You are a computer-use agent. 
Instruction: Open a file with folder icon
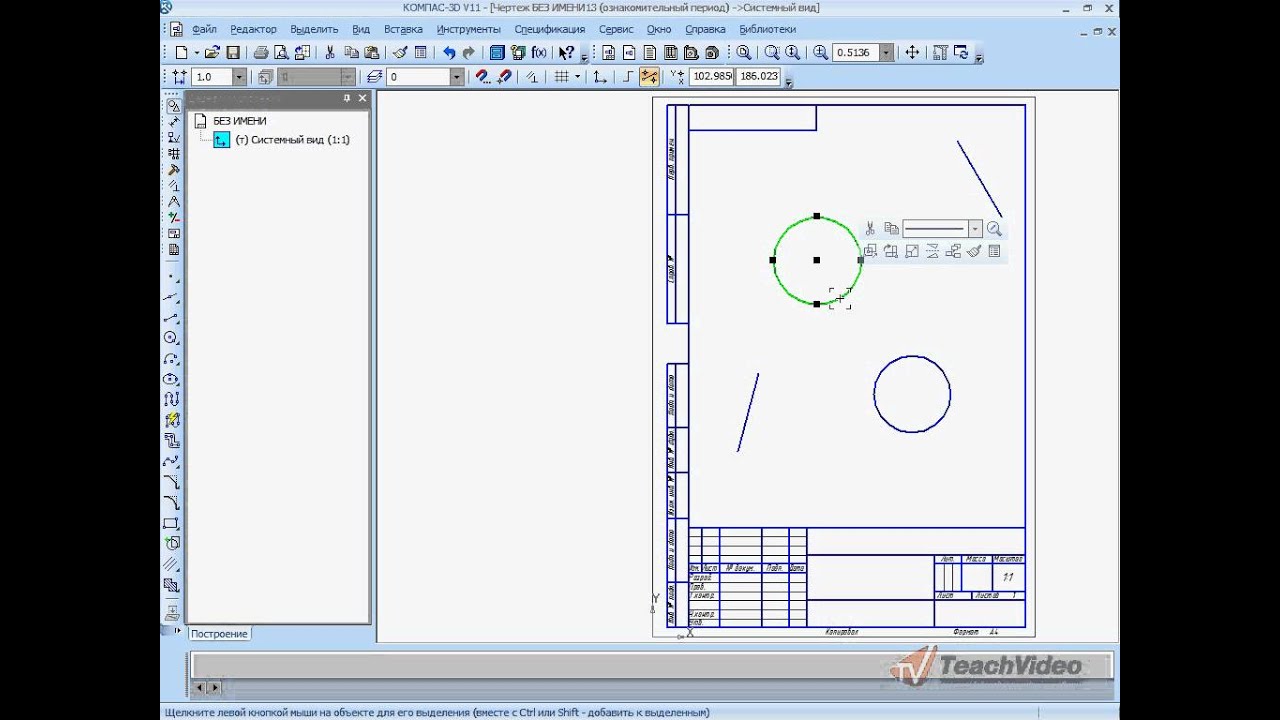pyautogui.click(x=212, y=53)
